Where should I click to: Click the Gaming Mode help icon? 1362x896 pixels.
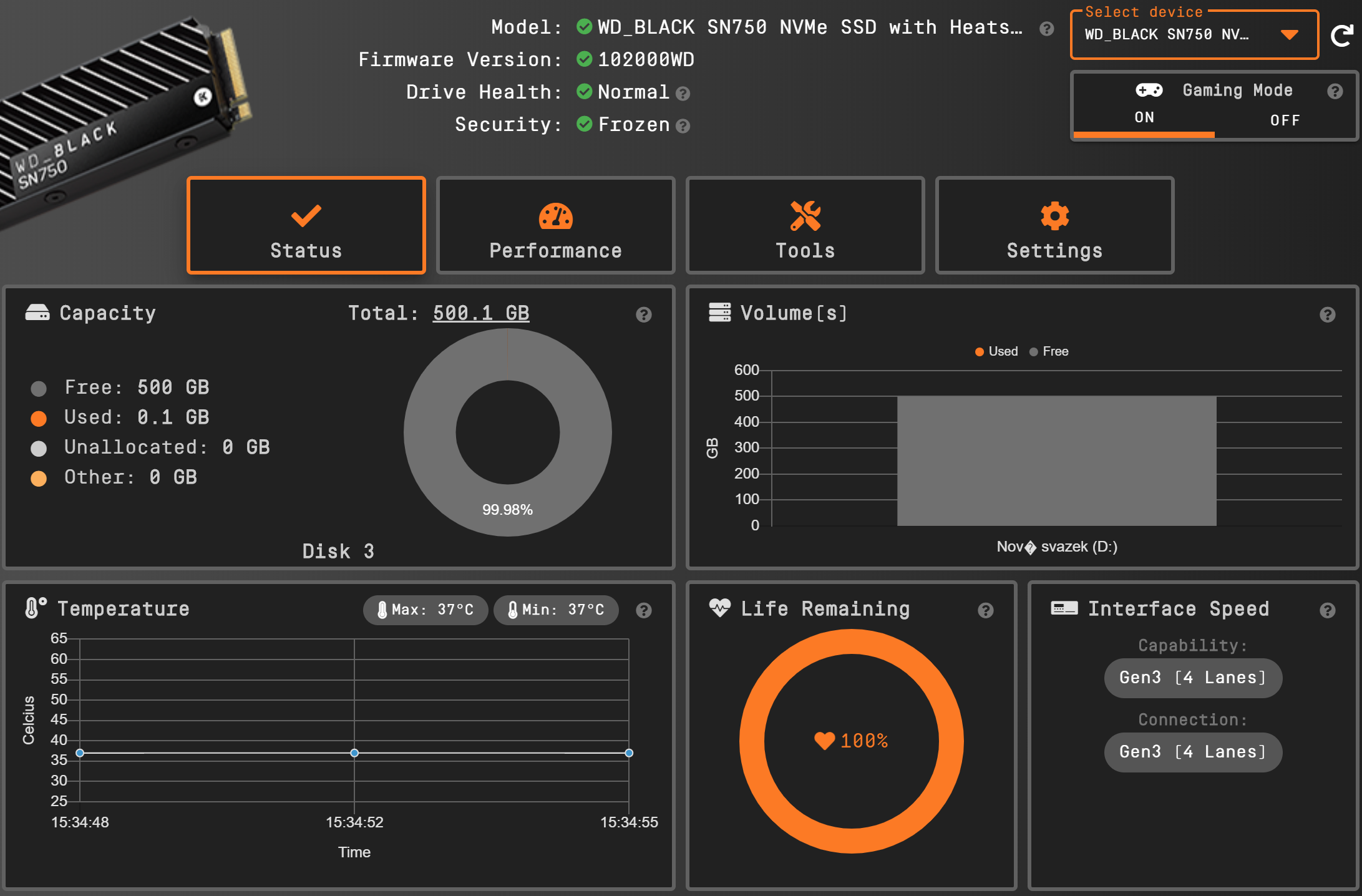pos(1335,92)
